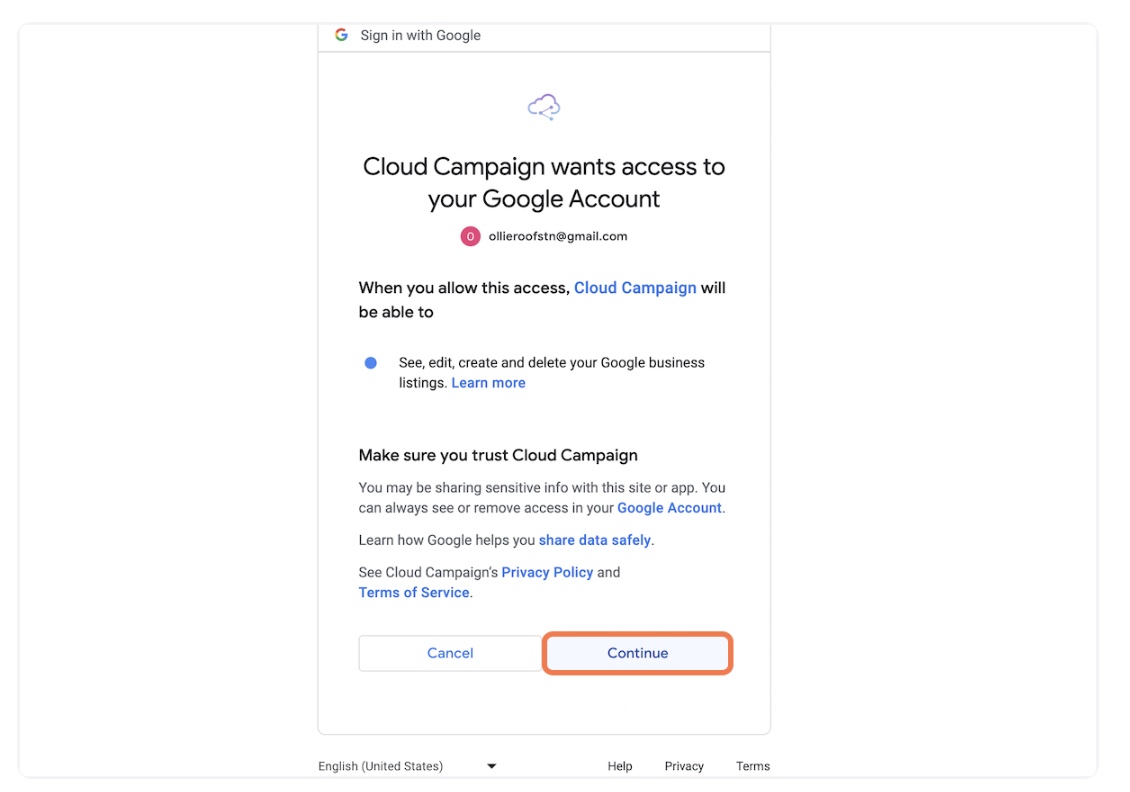Open the Terms of Service link

414,592
